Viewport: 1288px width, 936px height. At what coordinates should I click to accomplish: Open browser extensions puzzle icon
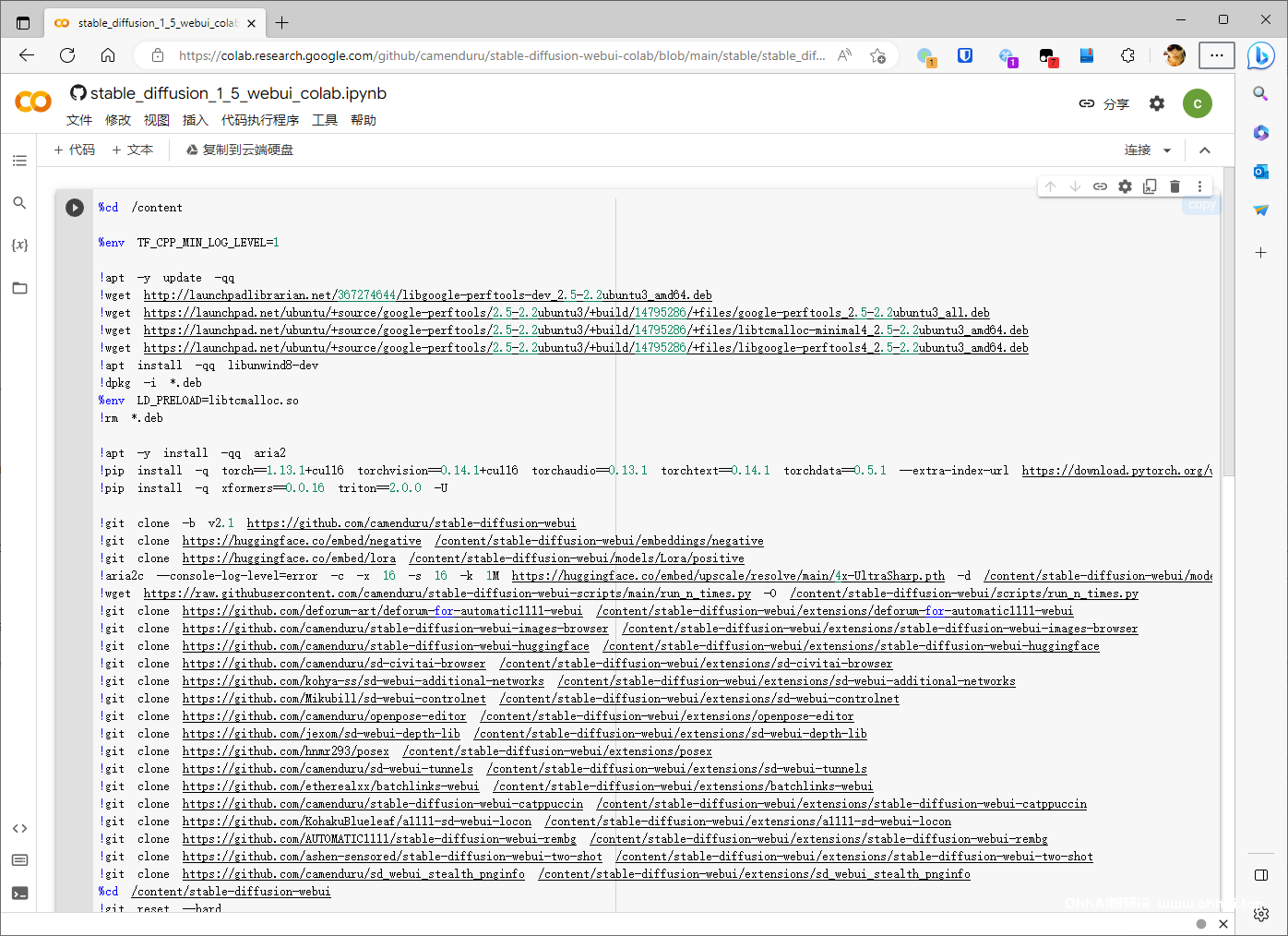[1127, 55]
